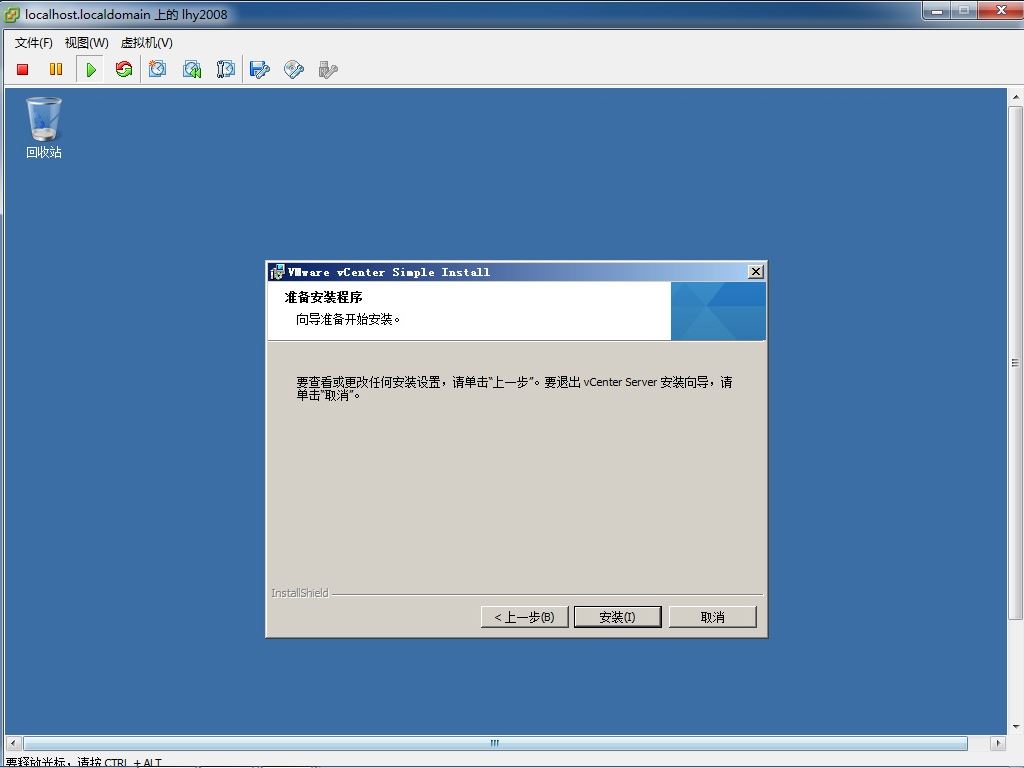Click the scroll-up arrow of the vertical scrollbar

[1016, 97]
